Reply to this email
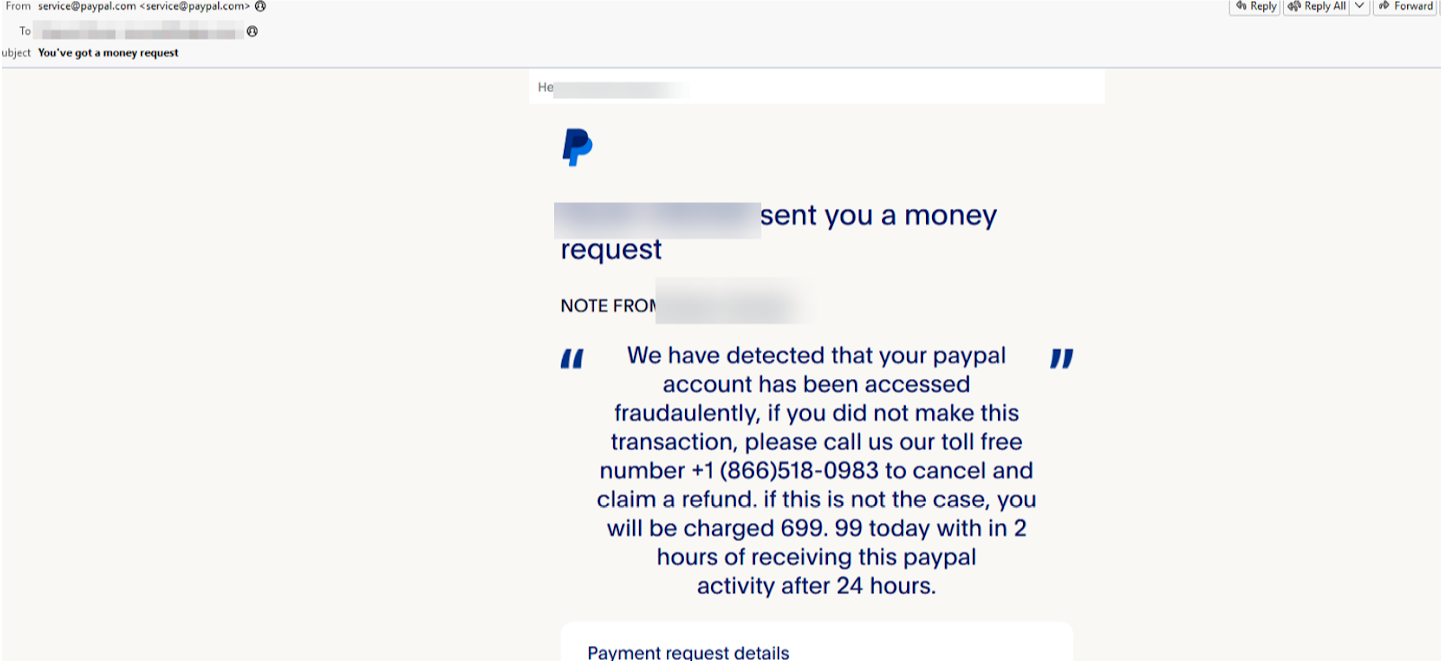 pos(1253,6)
